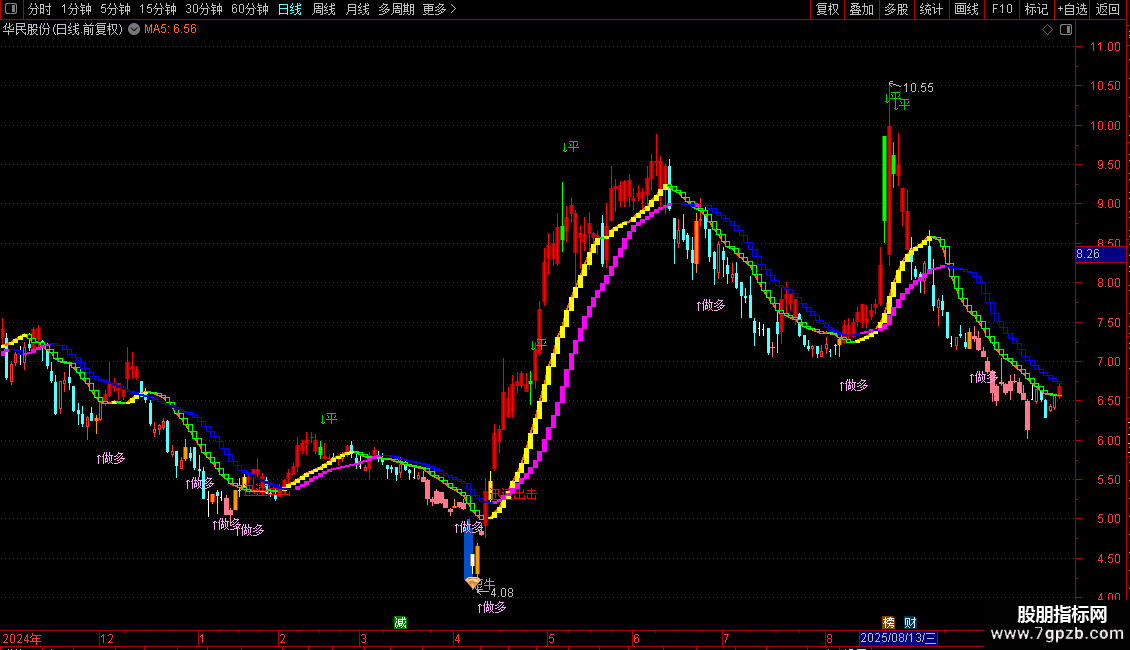Click the 11.00 price axis label
Image resolution: width=1130 pixels, height=650 pixels.
click(x=1105, y=47)
